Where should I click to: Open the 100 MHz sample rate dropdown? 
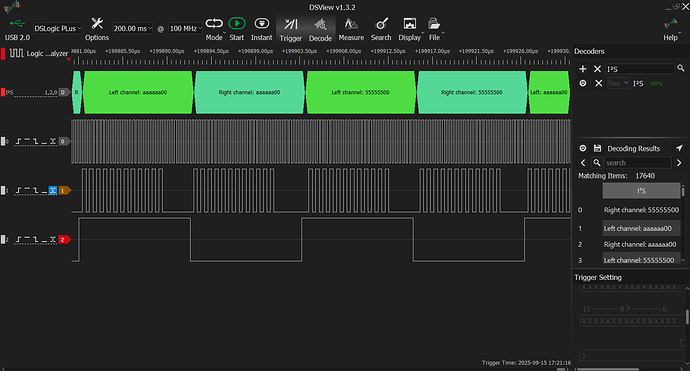pos(186,29)
